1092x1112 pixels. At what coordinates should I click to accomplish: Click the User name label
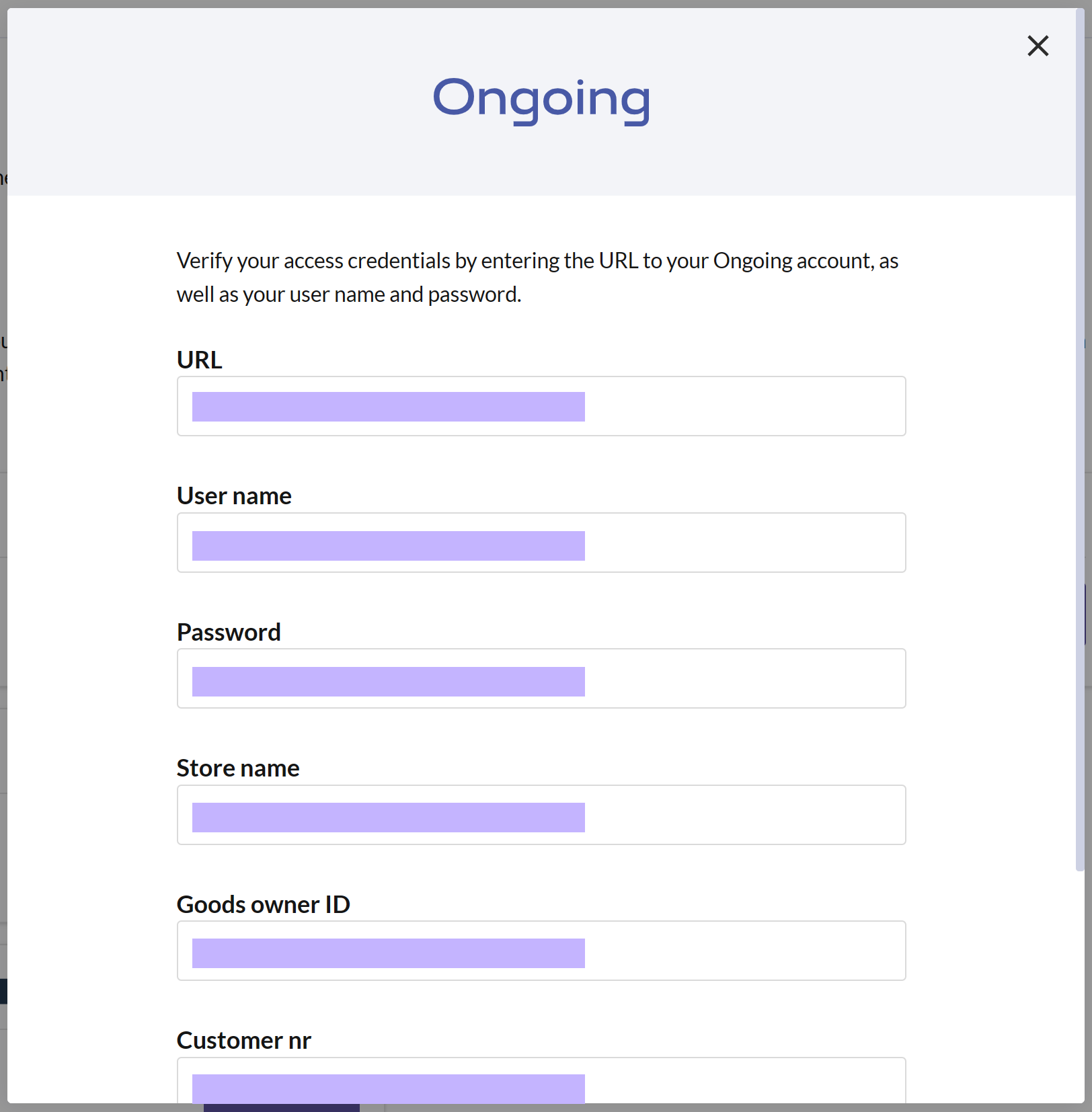[234, 495]
